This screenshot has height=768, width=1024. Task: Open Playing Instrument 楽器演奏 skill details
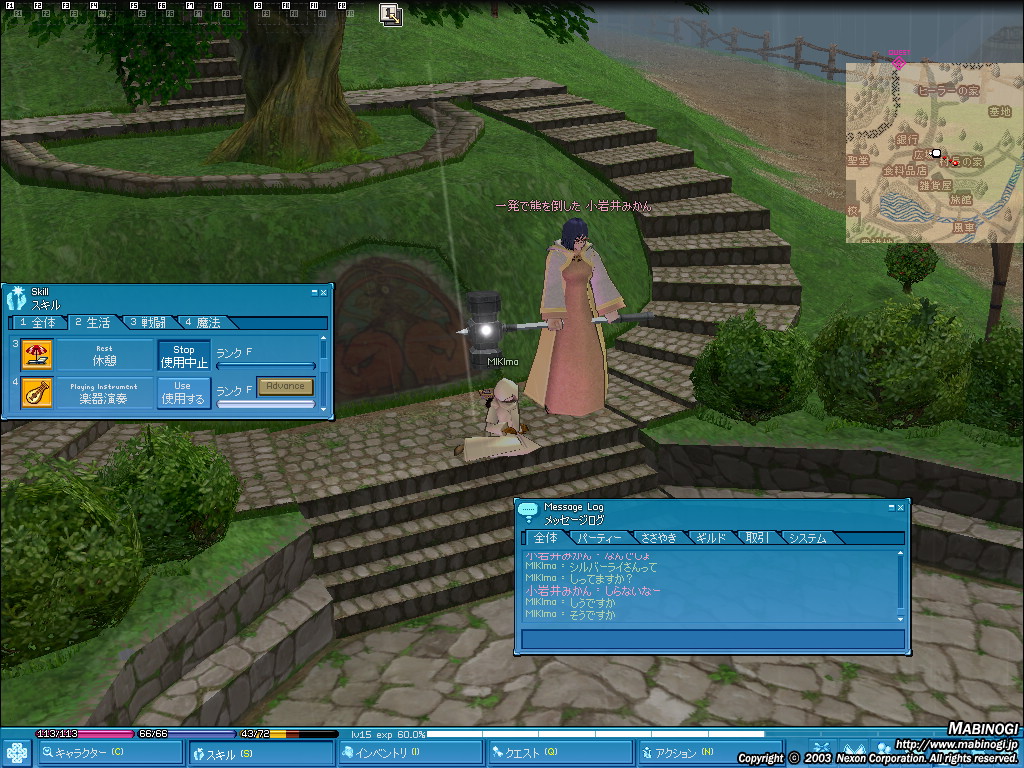(104, 393)
